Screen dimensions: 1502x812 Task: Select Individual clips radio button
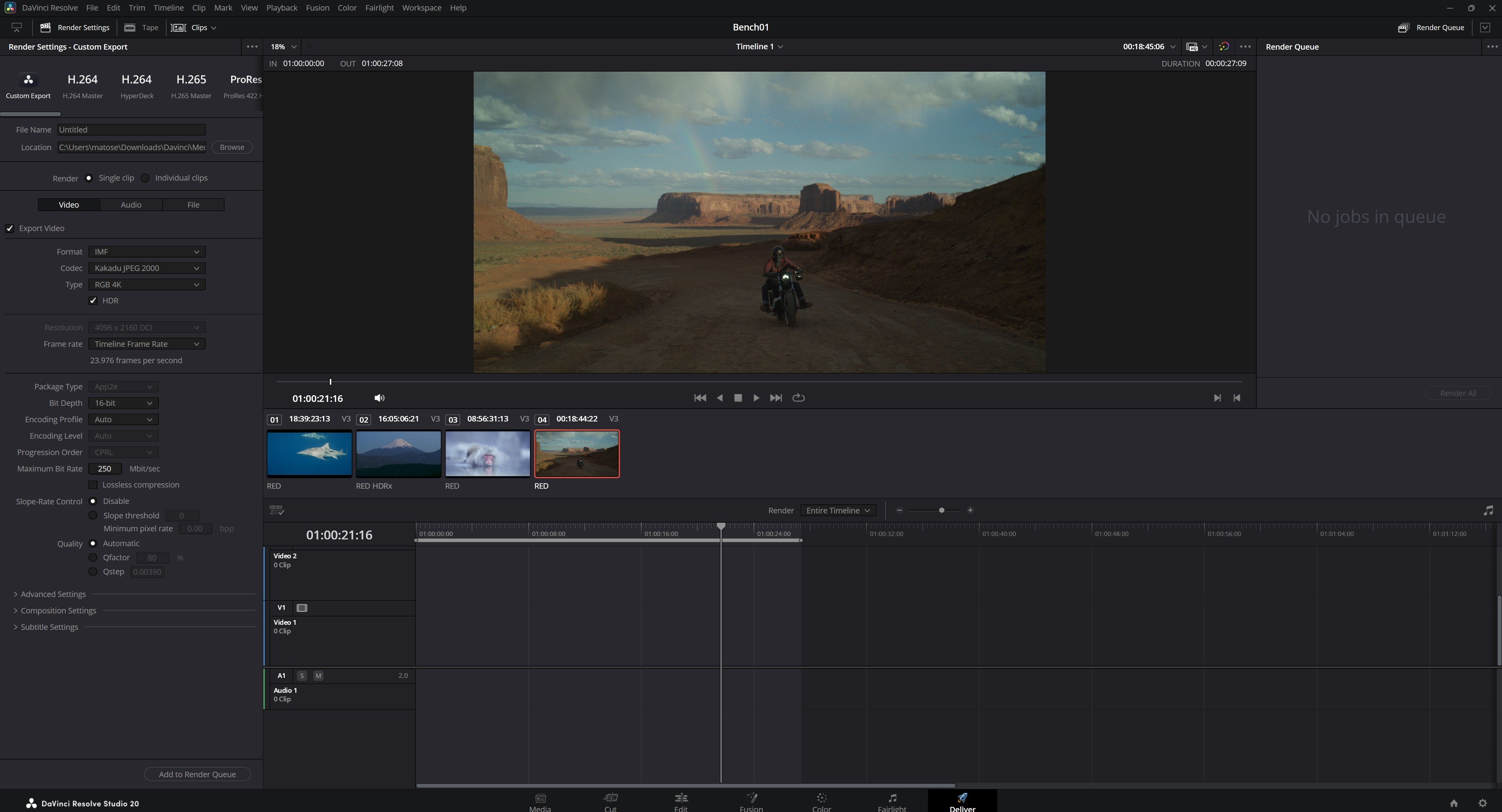click(145, 178)
